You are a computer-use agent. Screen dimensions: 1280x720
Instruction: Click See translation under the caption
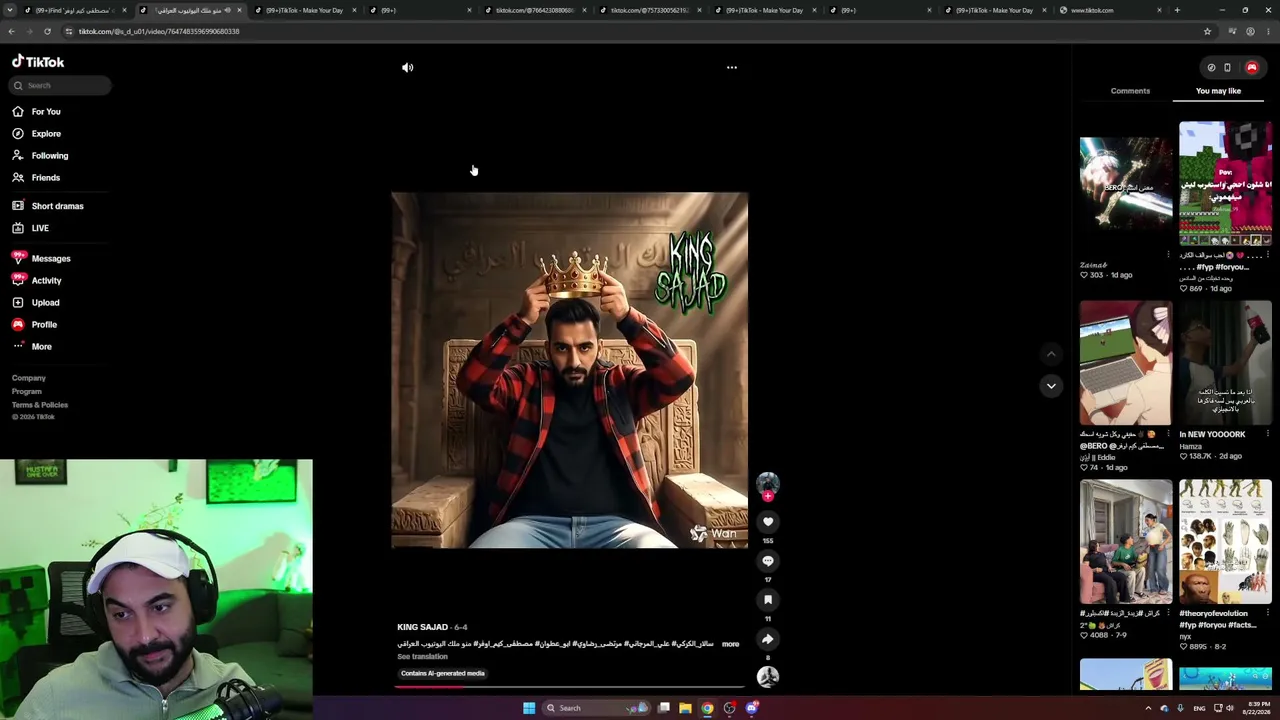click(422, 656)
